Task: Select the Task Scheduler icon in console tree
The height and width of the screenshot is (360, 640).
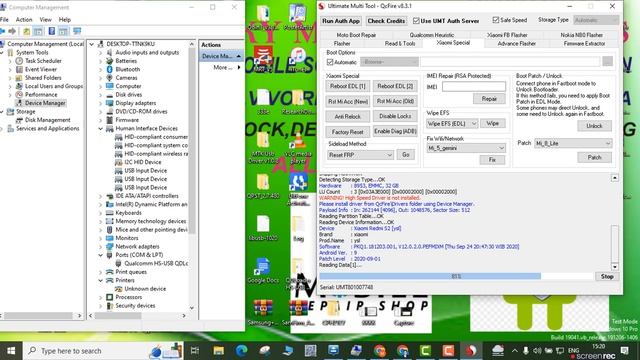Action: (x=19, y=61)
